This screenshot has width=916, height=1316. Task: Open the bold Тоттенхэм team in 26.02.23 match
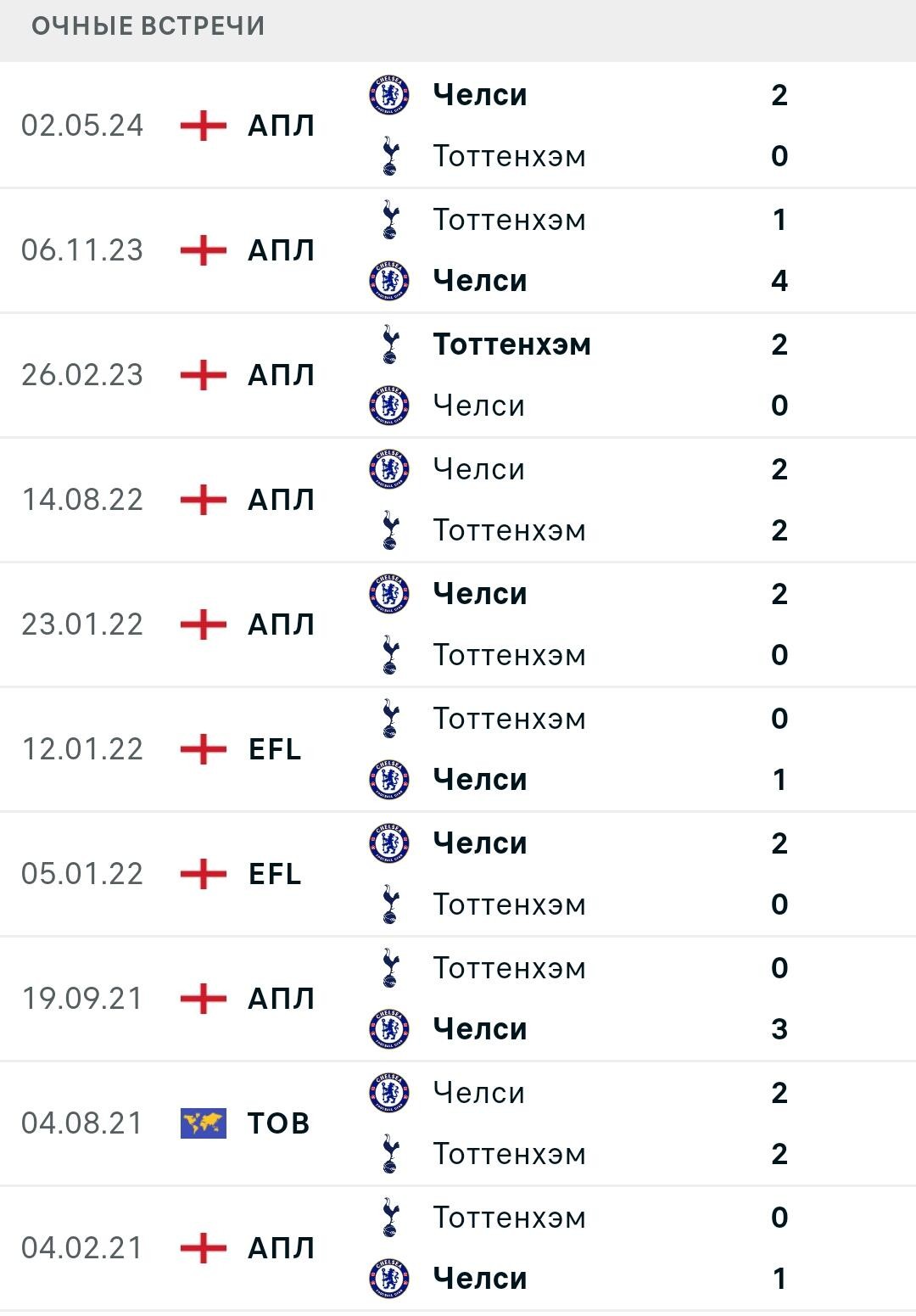click(511, 344)
